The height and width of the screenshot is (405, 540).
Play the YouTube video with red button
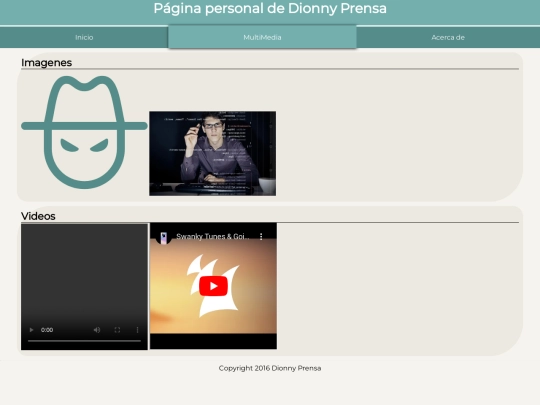click(213, 286)
